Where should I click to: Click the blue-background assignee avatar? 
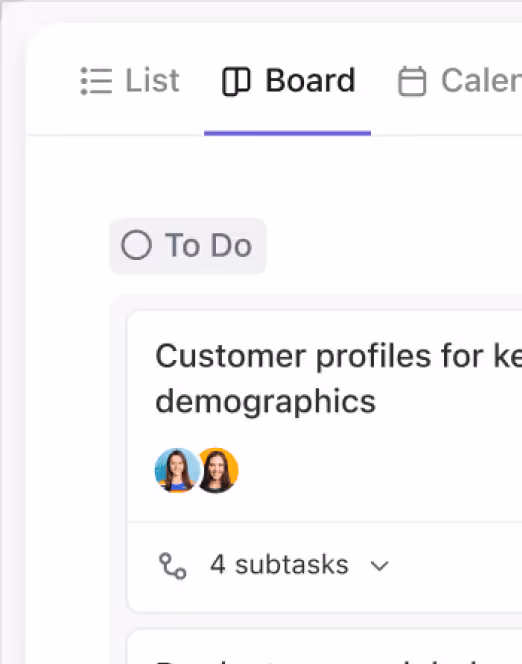click(x=177, y=470)
